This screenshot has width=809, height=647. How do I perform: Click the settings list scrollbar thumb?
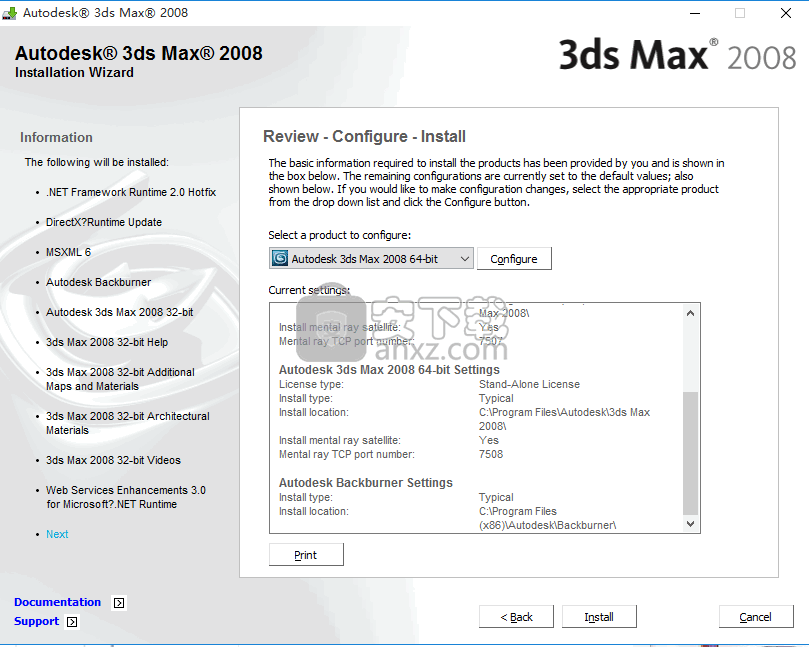pyautogui.click(x=690, y=453)
